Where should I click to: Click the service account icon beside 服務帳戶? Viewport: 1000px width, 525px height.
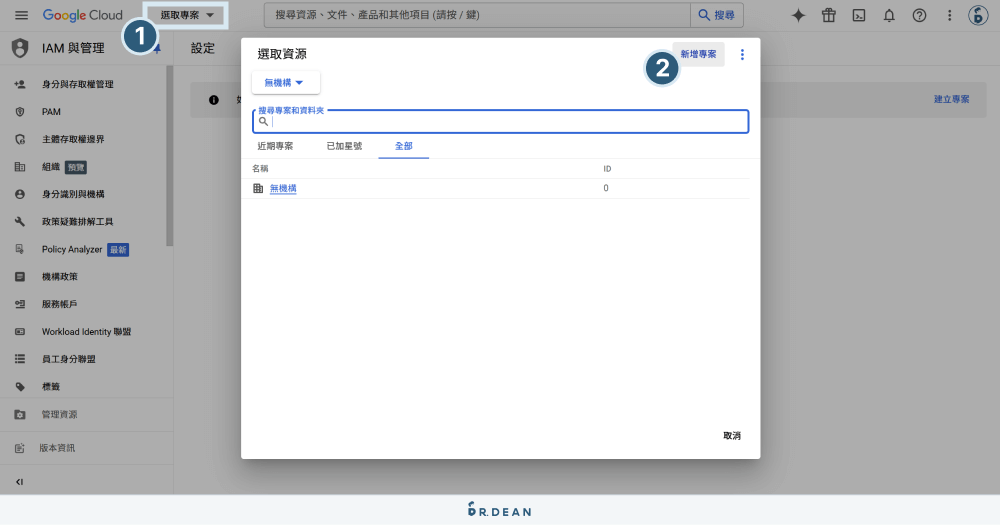click(20, 304)
